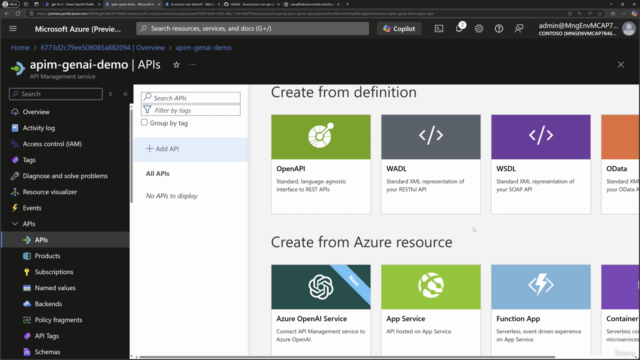640x360 pixels.
Task: Collapse the APIs section chevron
Action: click(15, 224)
